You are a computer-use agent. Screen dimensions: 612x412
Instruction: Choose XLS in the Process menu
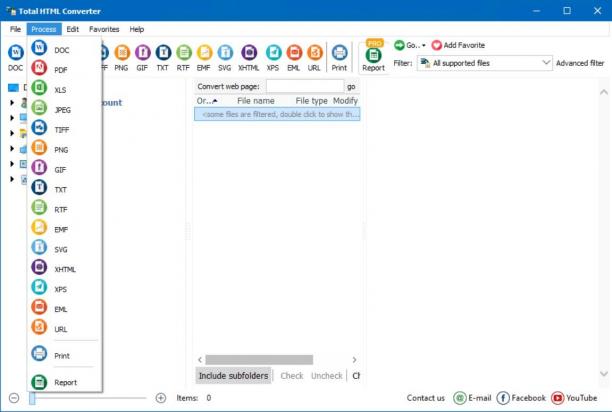coord(64,89)
